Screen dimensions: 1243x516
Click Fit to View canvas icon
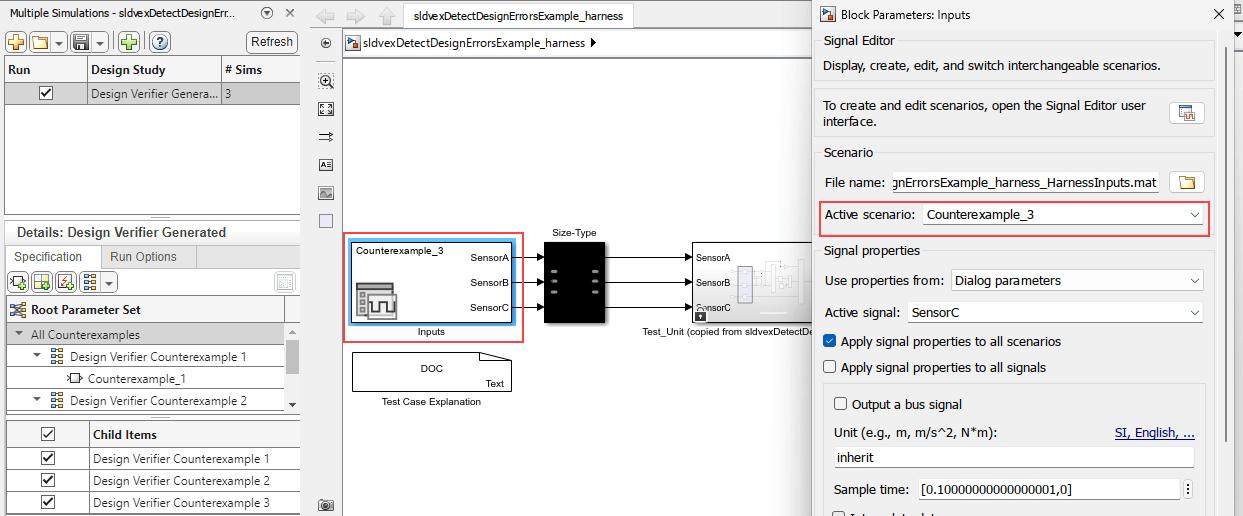click(x=325, y=109)
